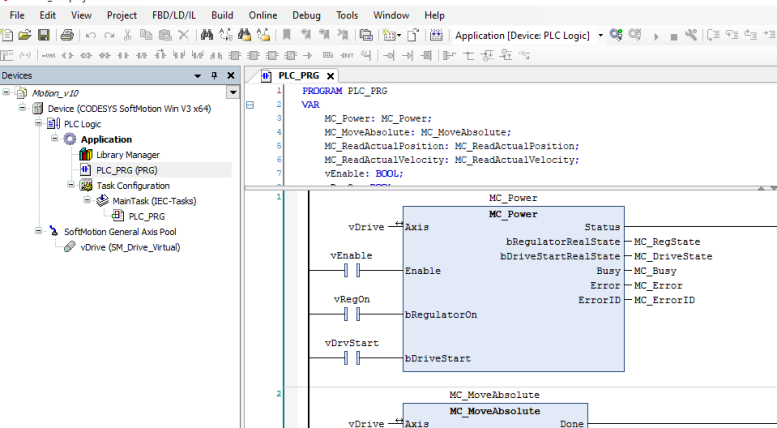Click the MC_Power function block header
Viewport: 777px width, 428px height.
[x=512, y=214]
